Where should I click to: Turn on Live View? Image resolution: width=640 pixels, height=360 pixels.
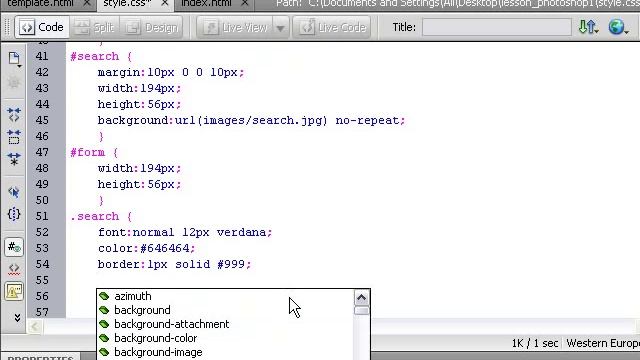point(236,27)
